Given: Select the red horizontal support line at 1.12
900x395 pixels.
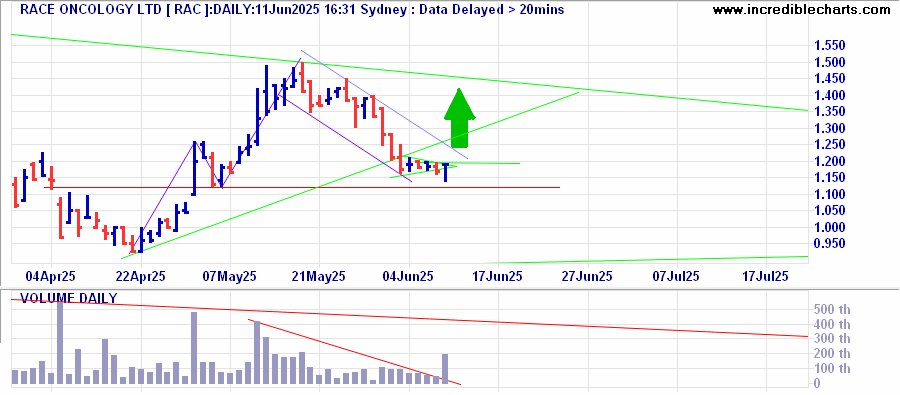Looking at the screenshot, I should click(x=302, y=187).
